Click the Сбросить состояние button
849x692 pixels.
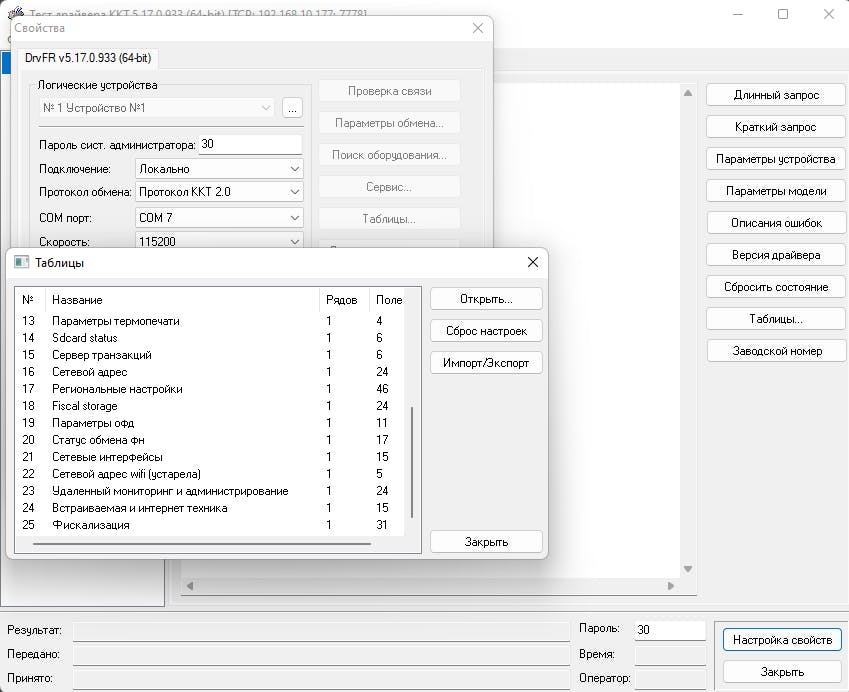776,286
